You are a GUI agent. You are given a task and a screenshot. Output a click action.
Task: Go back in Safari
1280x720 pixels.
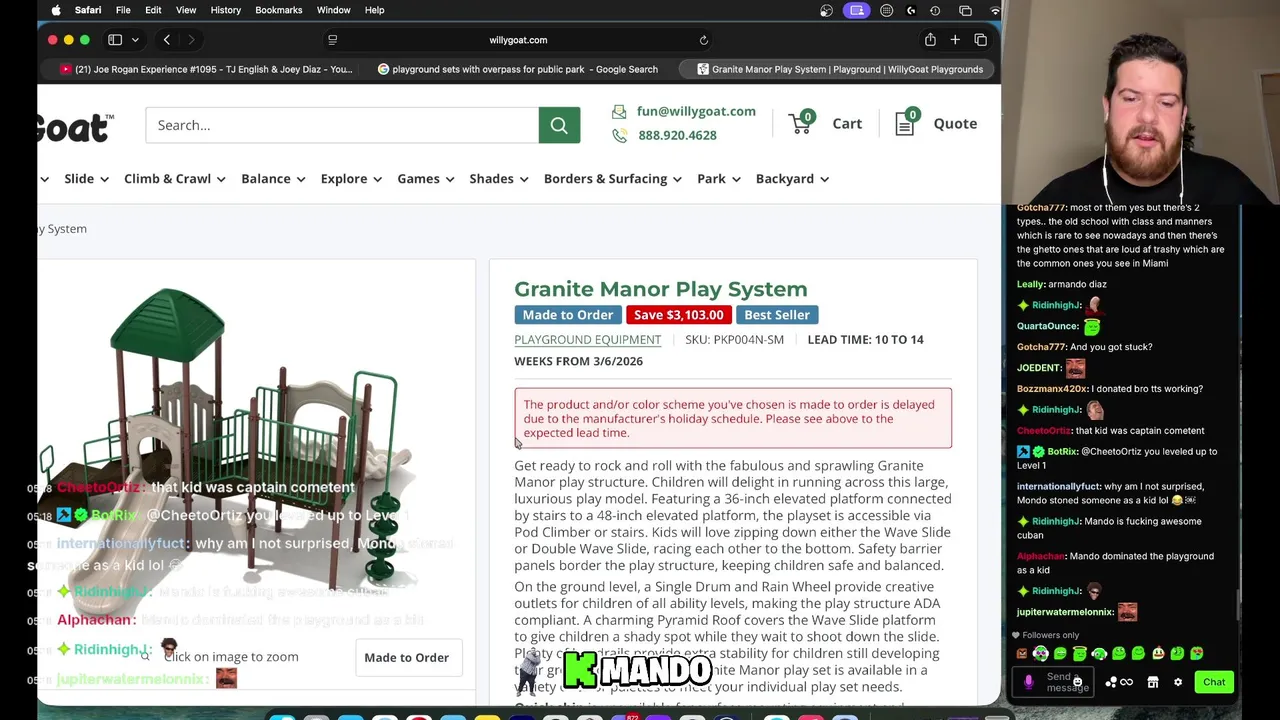[167, 40]
